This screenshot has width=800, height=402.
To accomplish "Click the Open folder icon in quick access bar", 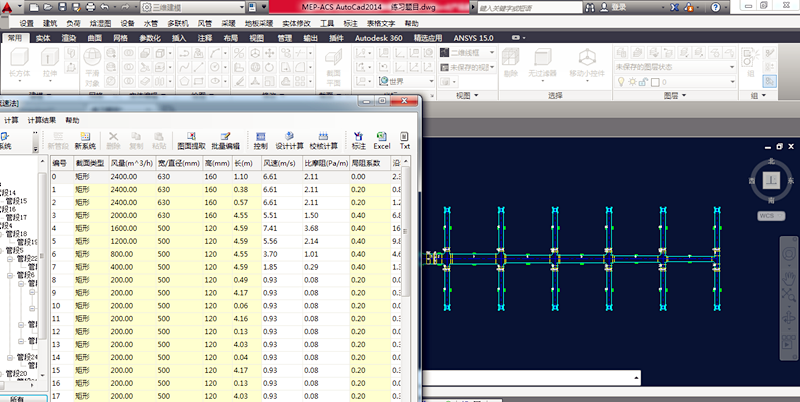I will click(48, 7).
